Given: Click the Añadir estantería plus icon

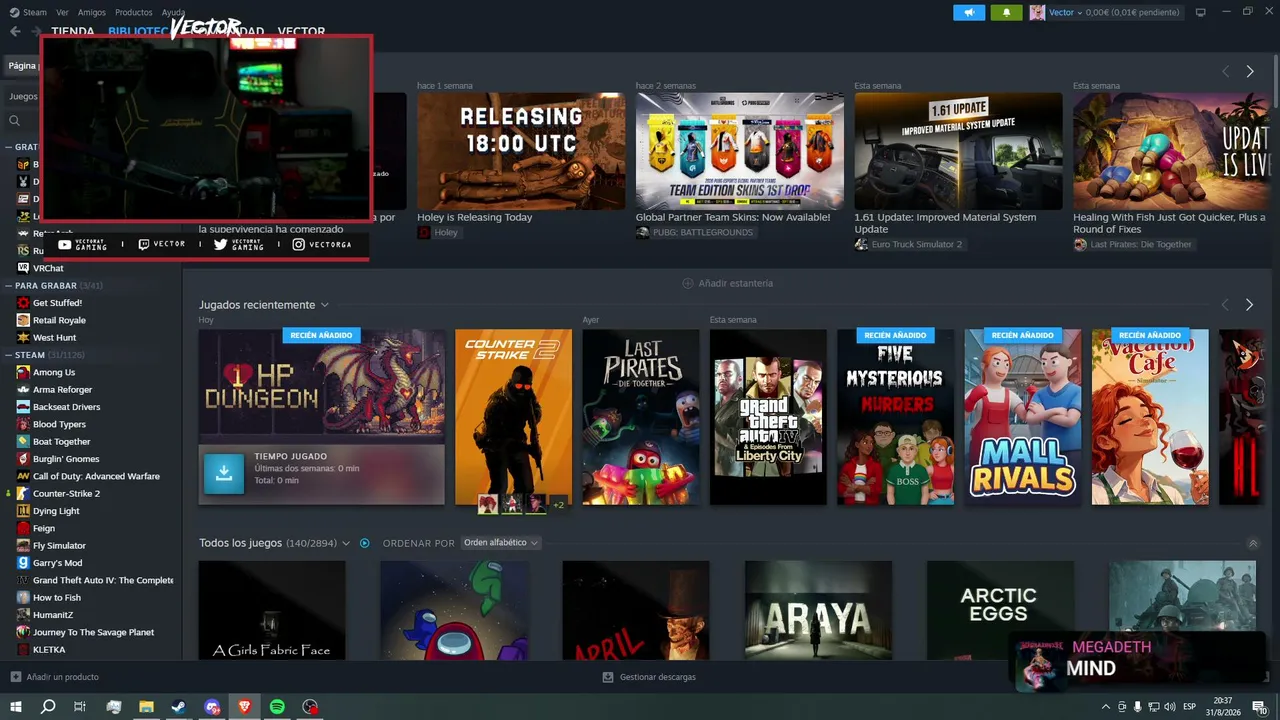Looking at the screenshot, I should pos(687,283).
